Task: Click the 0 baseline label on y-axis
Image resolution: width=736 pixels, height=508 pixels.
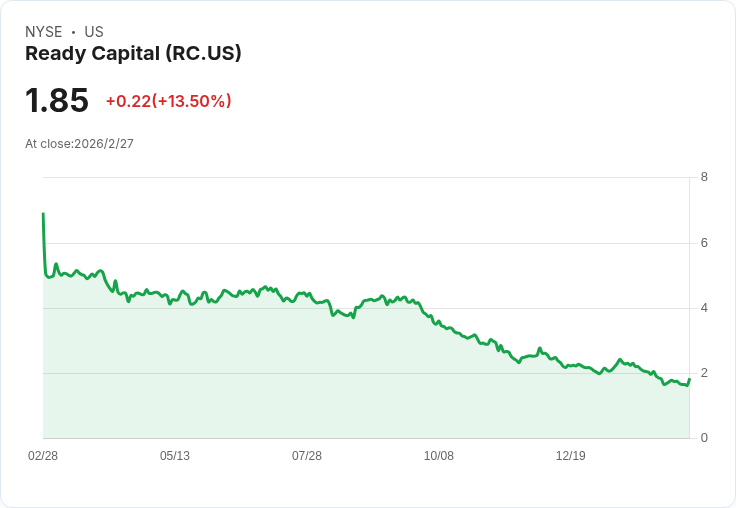Action: coord(704,438)
